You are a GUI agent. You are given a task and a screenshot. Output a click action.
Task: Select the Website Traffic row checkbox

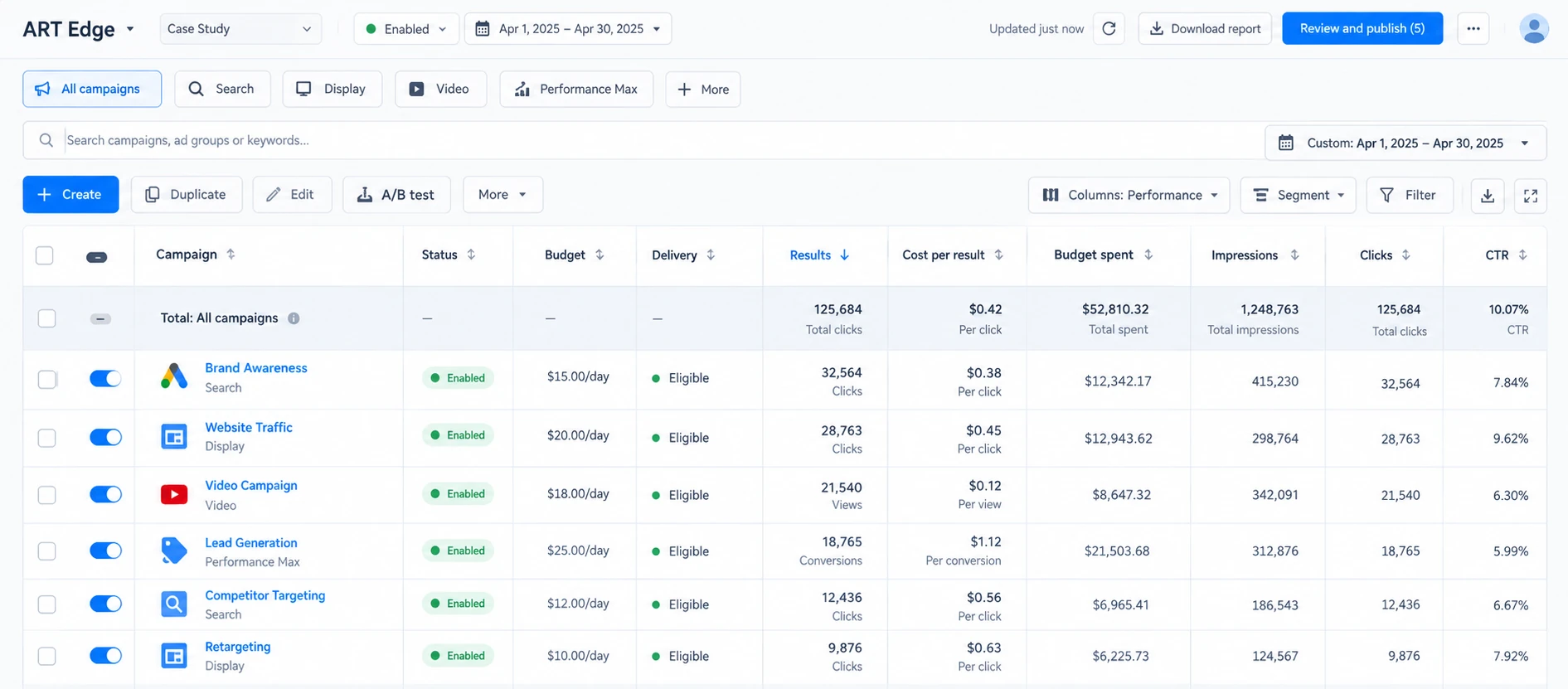(x=47, y=438)
